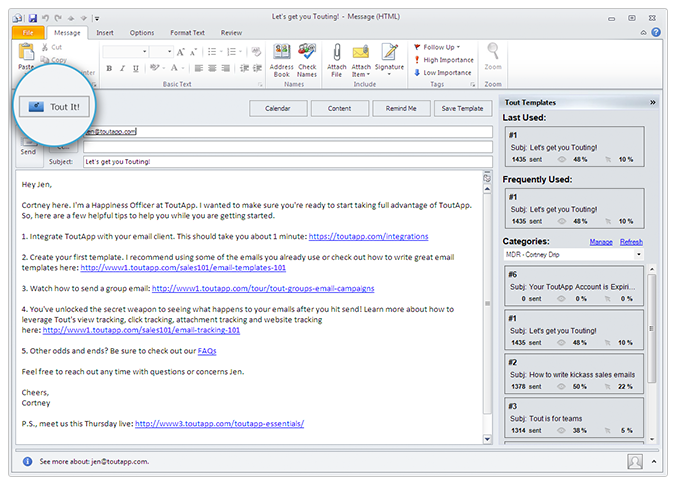
Task: Click in the Subject field
Action: click(x=288, y=162)
